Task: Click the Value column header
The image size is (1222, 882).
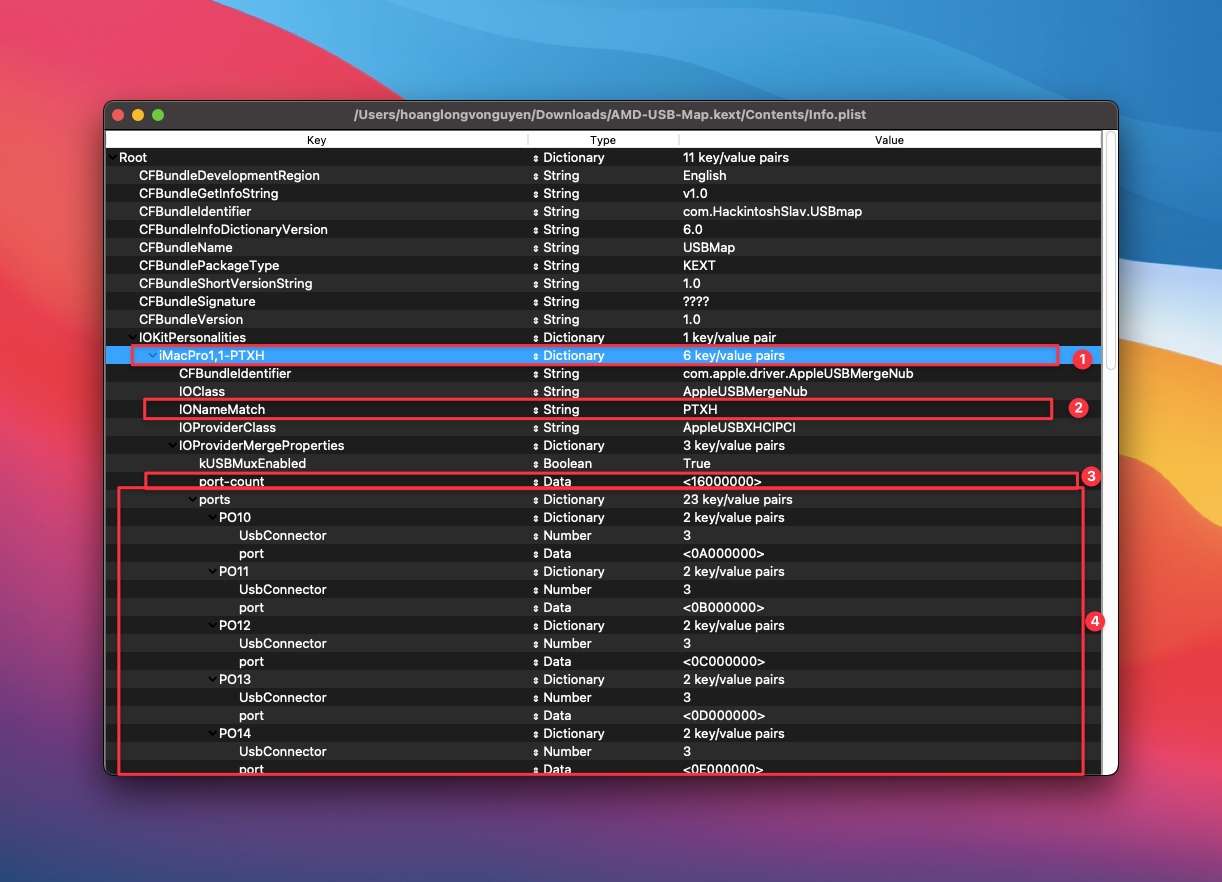Action: [x=889, y=140]
